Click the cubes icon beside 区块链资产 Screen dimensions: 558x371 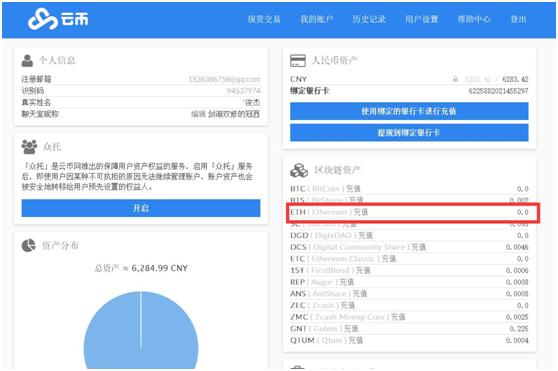click(299, 170)
